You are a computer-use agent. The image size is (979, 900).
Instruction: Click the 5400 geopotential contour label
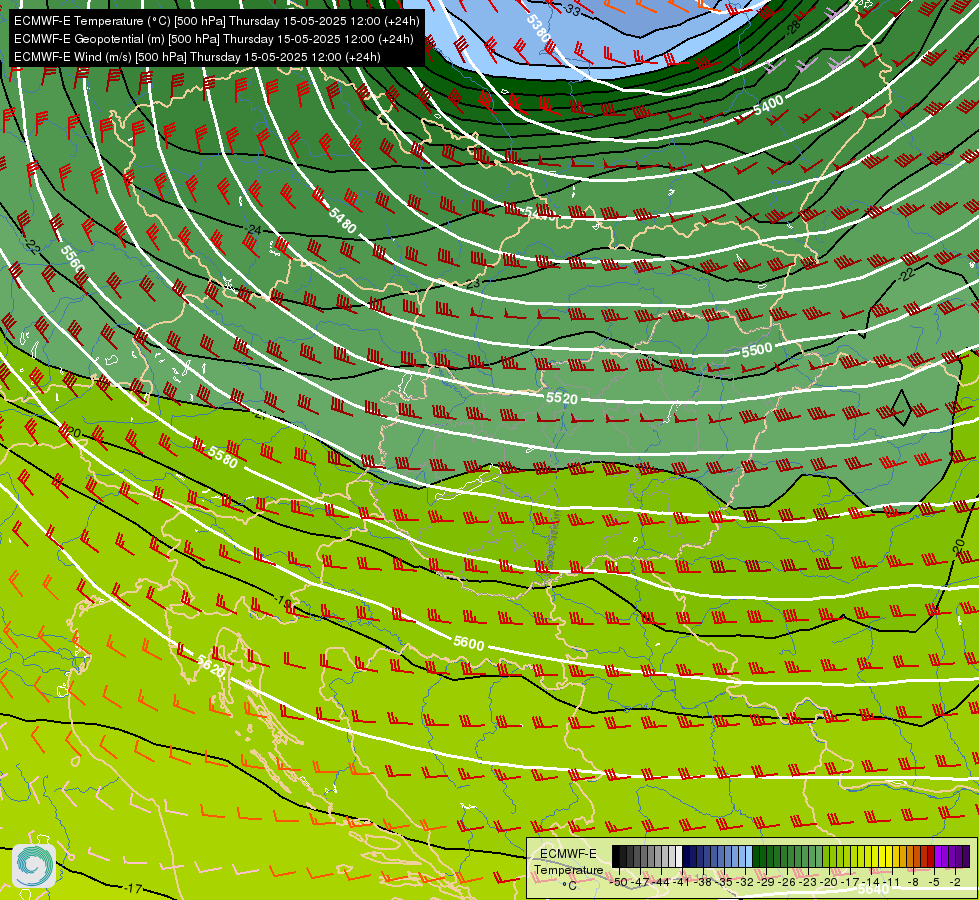pyautogui.click(x=768, y=106)
